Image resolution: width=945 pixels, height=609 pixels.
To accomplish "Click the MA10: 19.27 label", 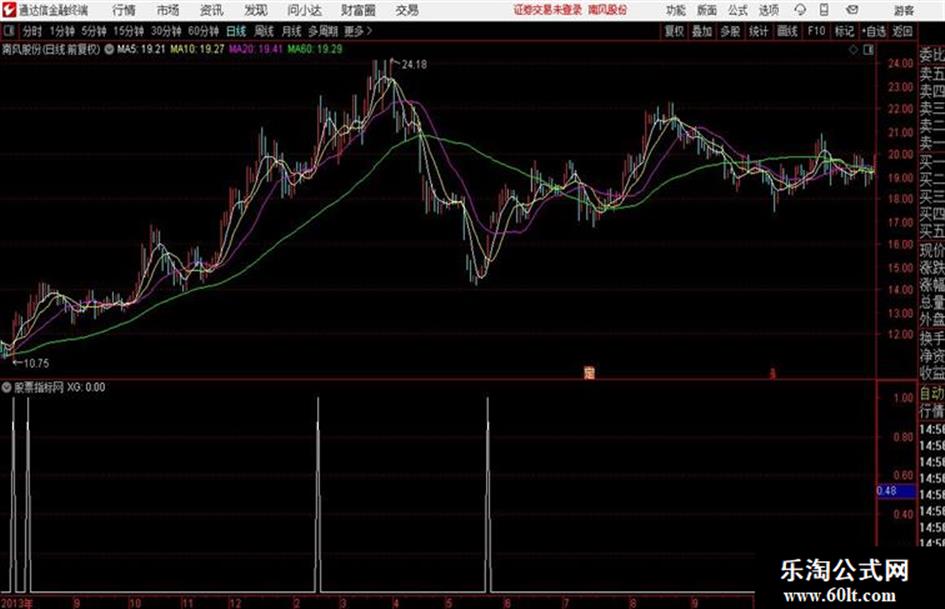I will click(197, 49).
